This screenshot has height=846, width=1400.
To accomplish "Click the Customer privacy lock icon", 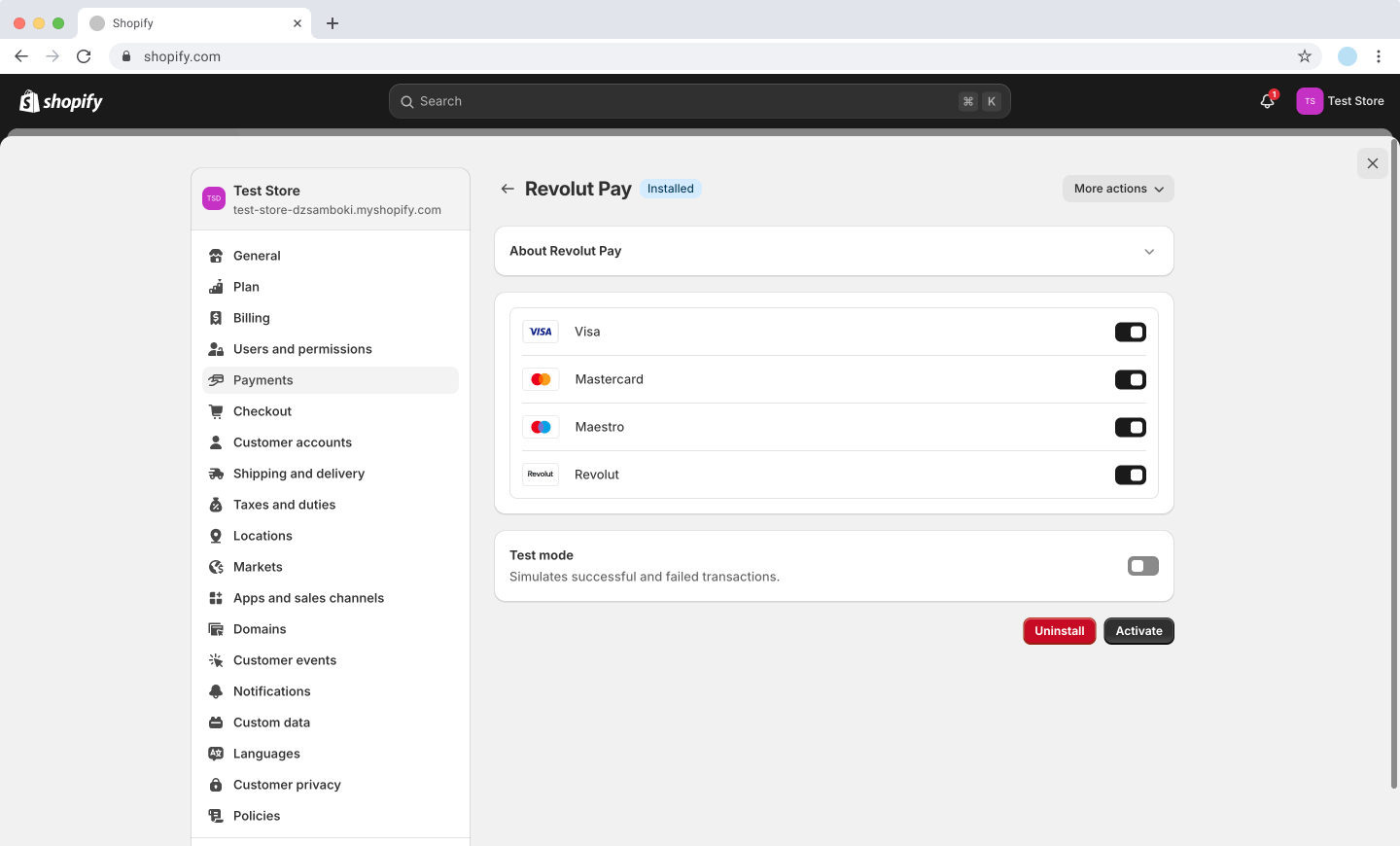I will (216, 785).
